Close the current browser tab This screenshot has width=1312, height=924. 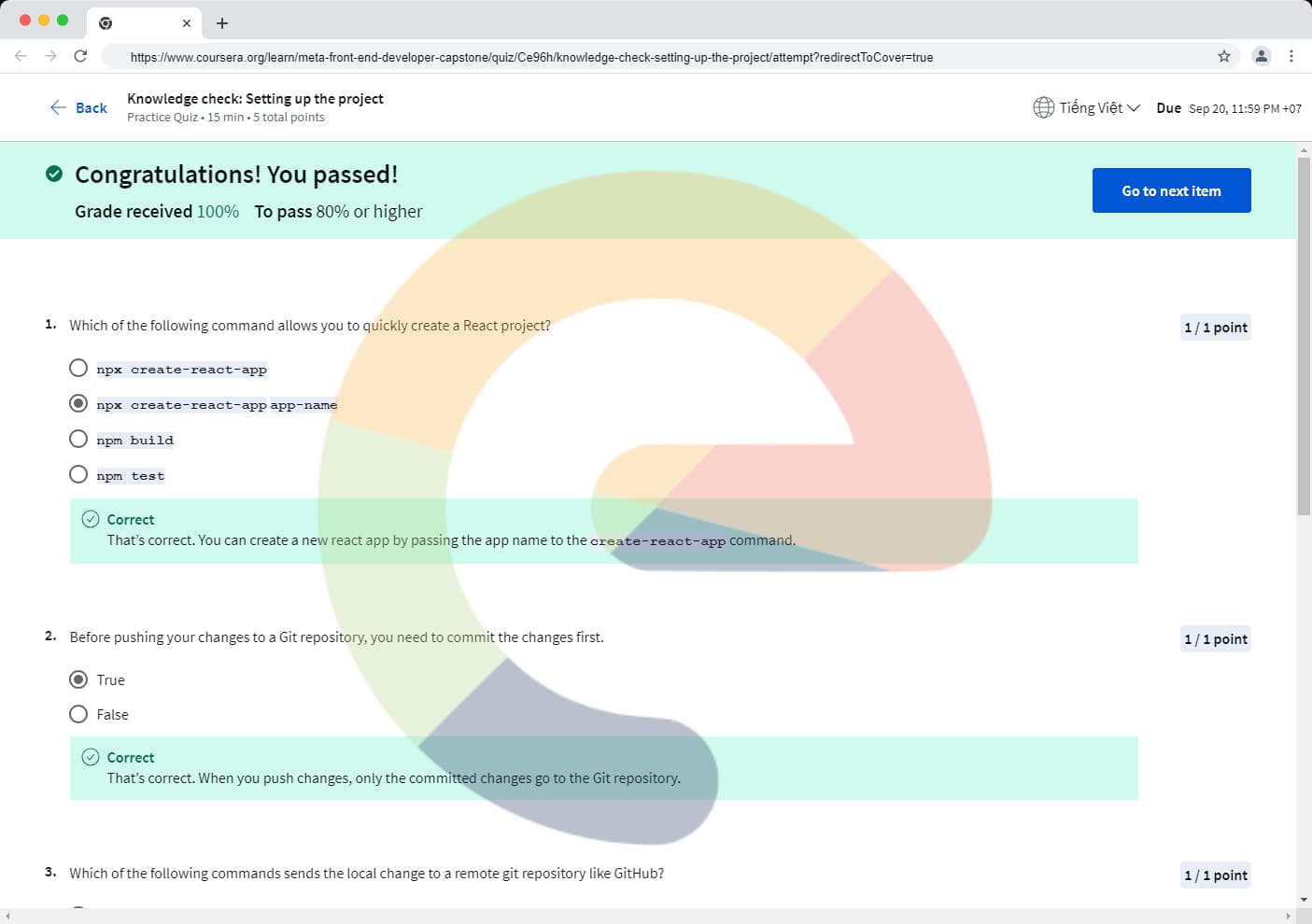tap(186, 23)
